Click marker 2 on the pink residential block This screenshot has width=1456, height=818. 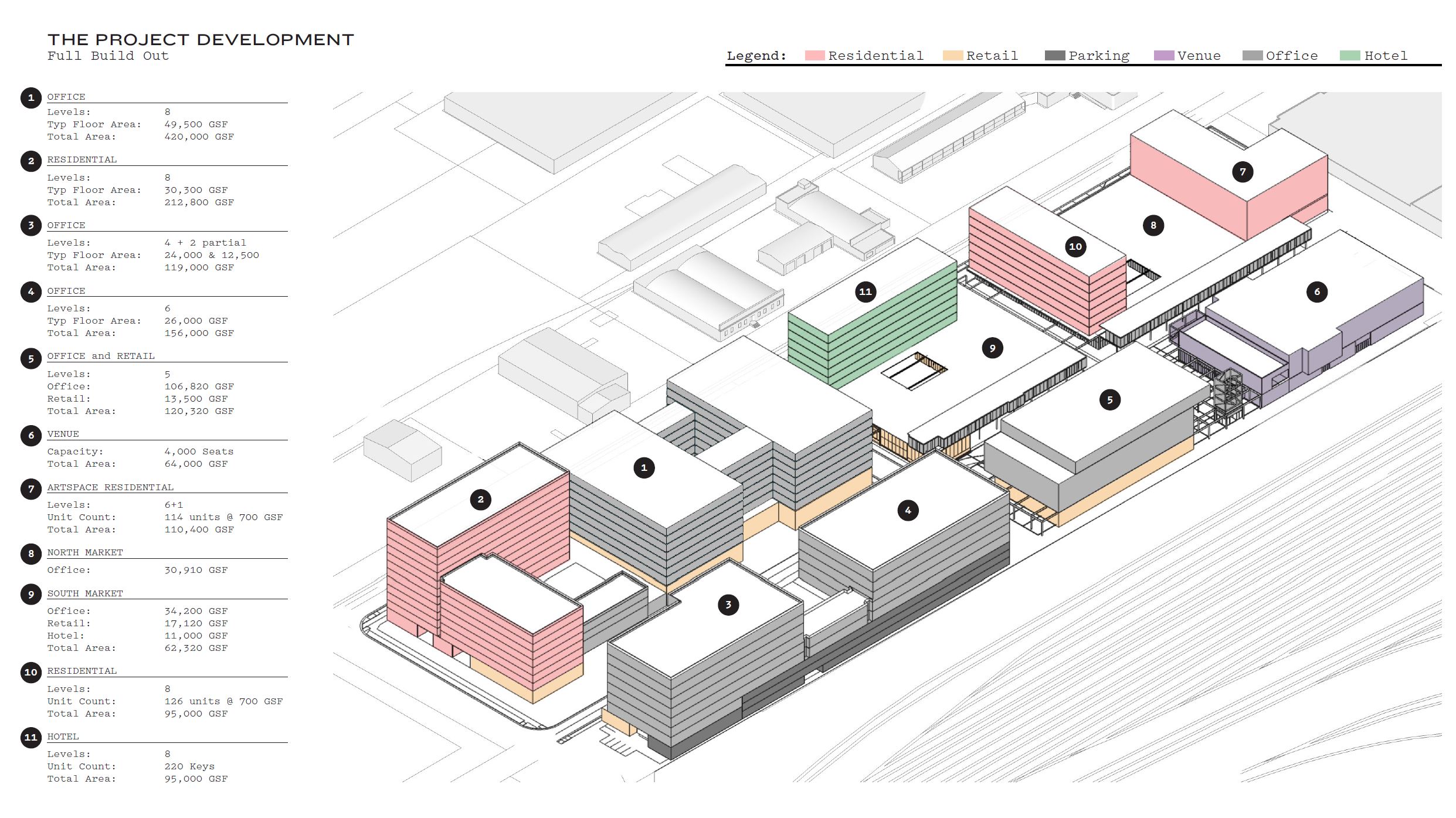[x=480, y=499]
